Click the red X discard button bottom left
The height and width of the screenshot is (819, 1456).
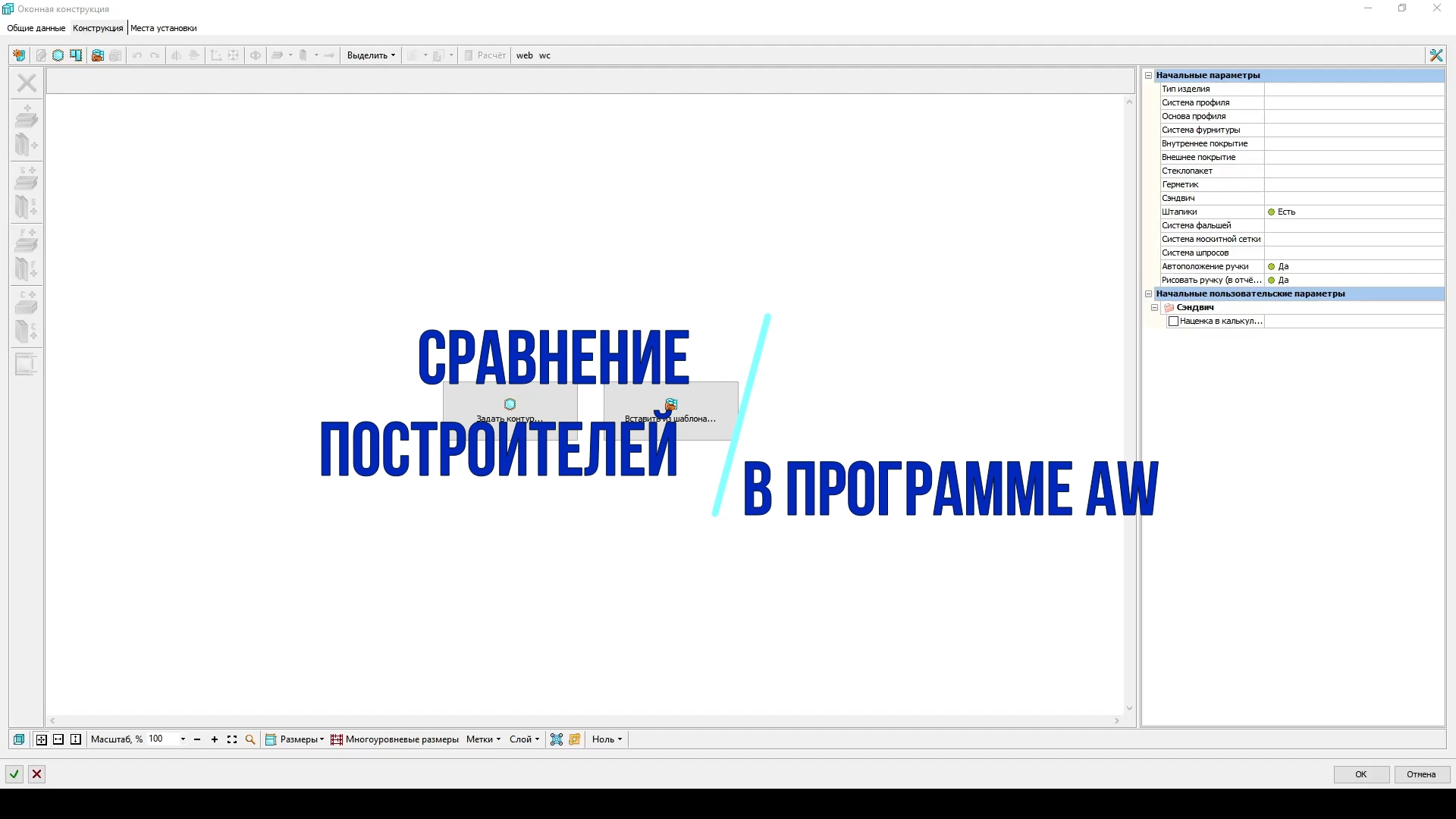tap(36, 774)
